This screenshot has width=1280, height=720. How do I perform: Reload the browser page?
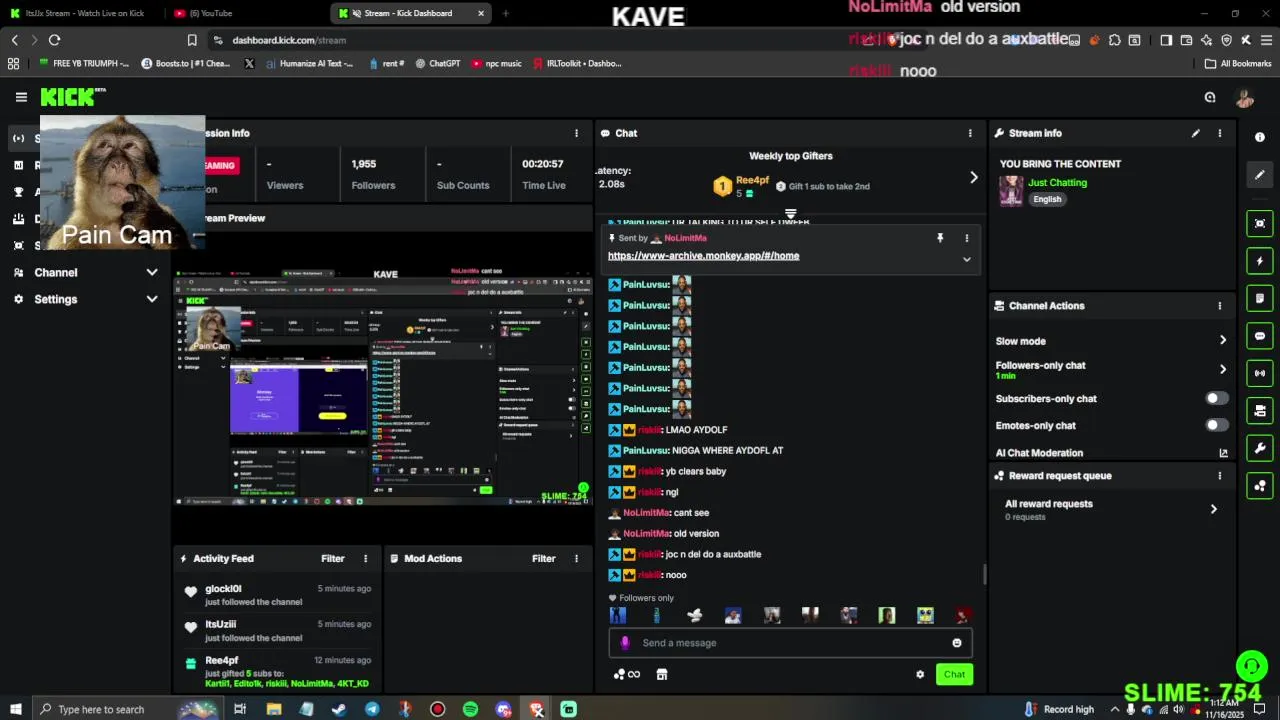[x=54, y=40]
